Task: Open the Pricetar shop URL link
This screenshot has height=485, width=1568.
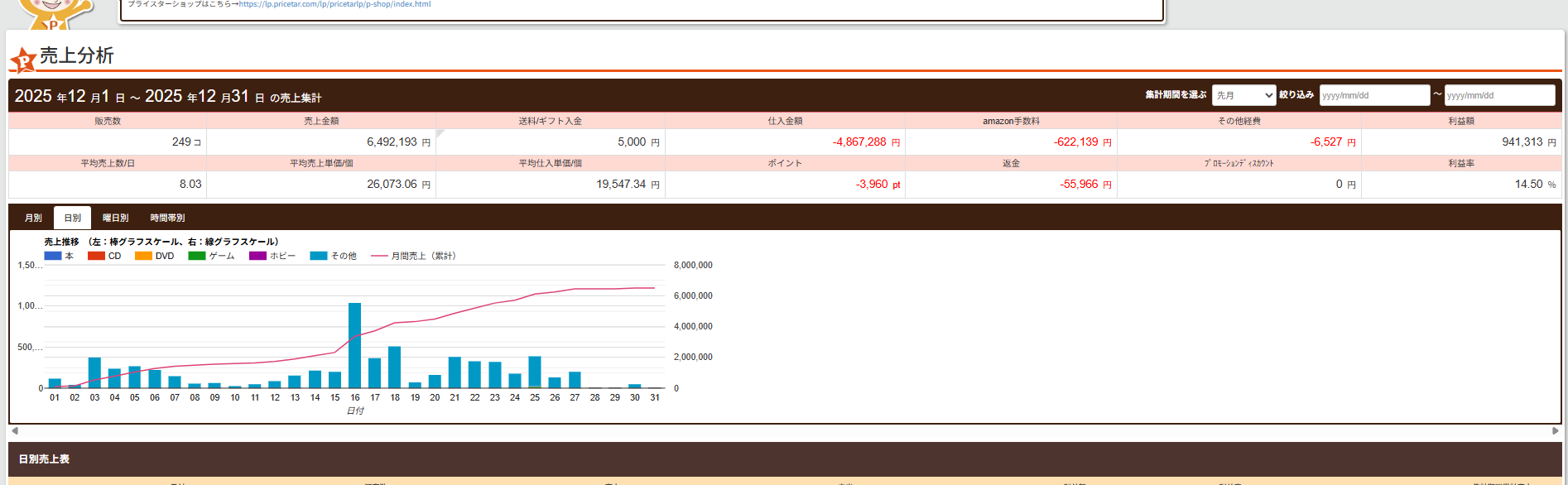Action: (334, 4)
